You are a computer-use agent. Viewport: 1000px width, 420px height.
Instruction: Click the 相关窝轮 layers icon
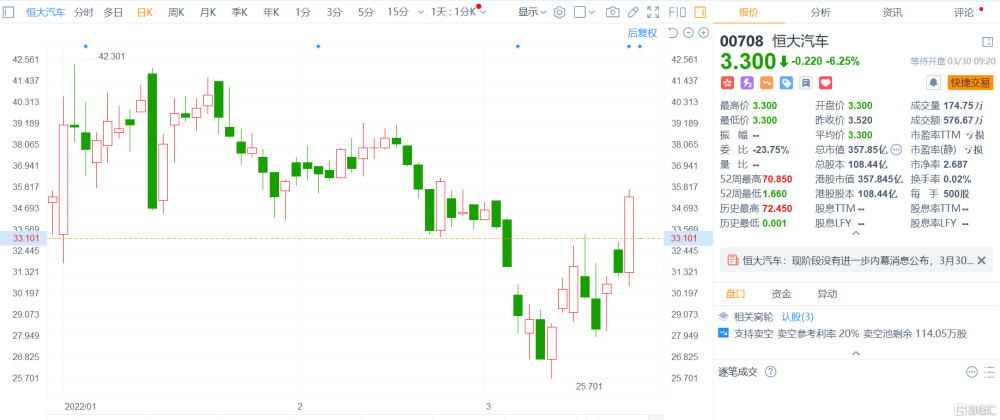coord(723,317)
